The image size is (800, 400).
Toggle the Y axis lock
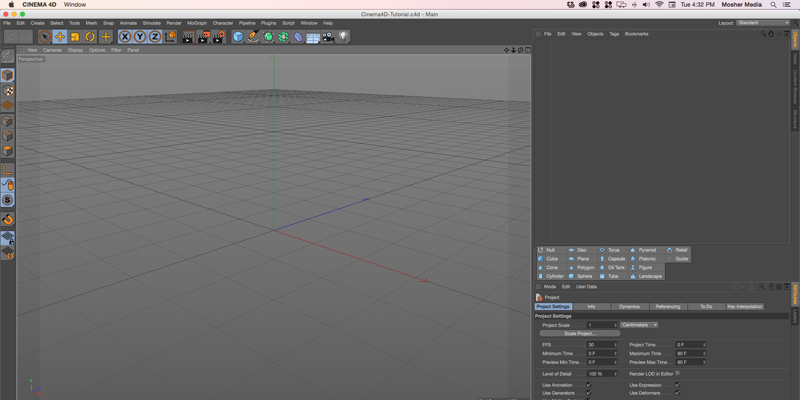[x=140, y=37]
